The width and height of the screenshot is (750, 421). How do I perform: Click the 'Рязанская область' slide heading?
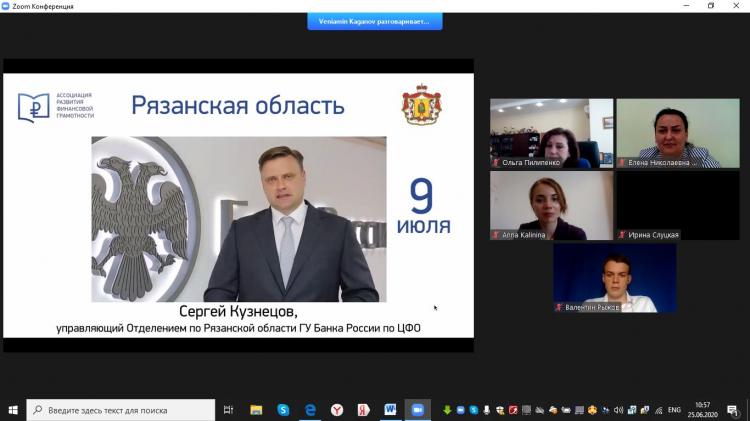click(x=238, y=106)
